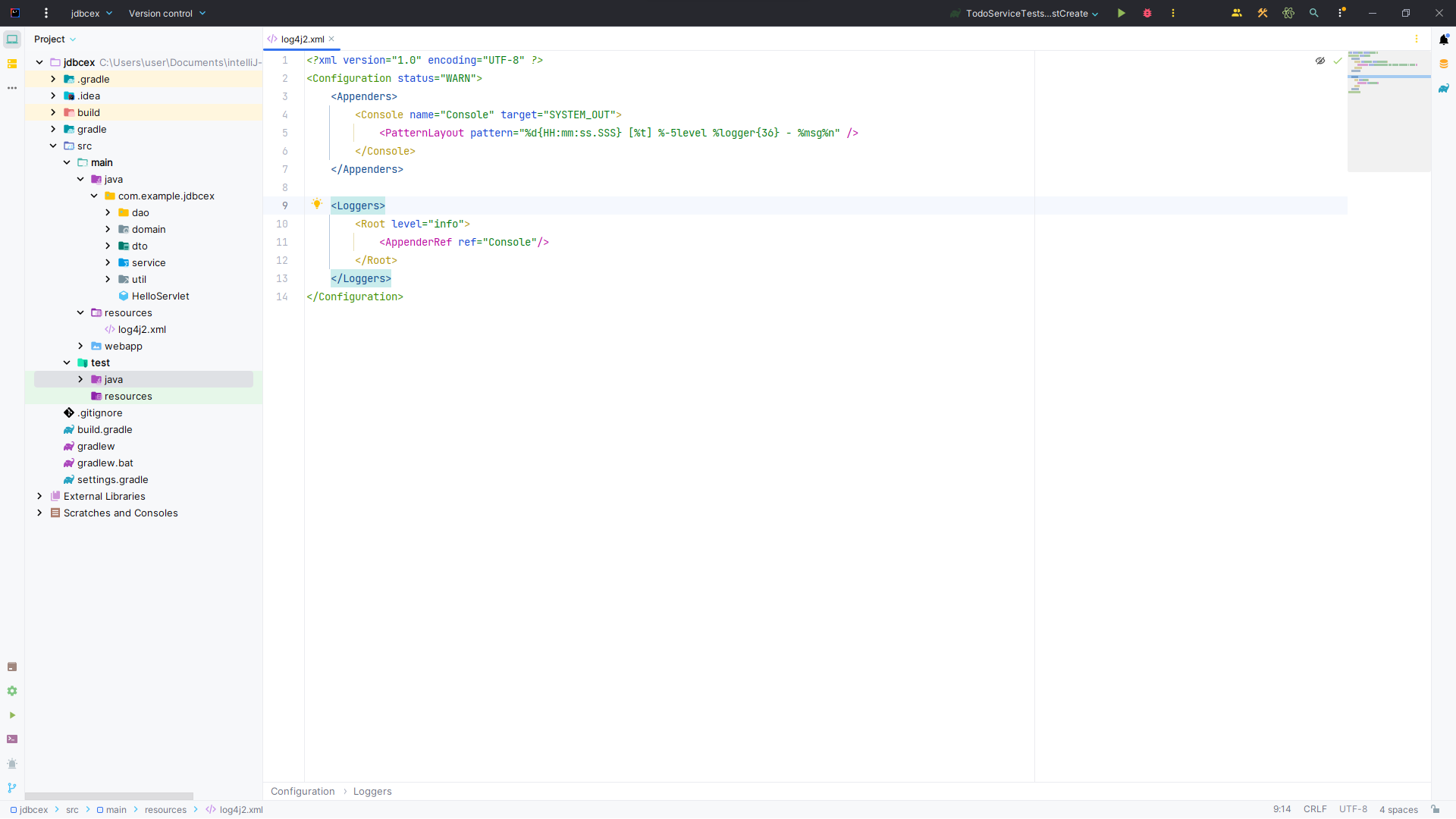
Task: Click the project tree horizontal scrollbar
Action: 109,796
